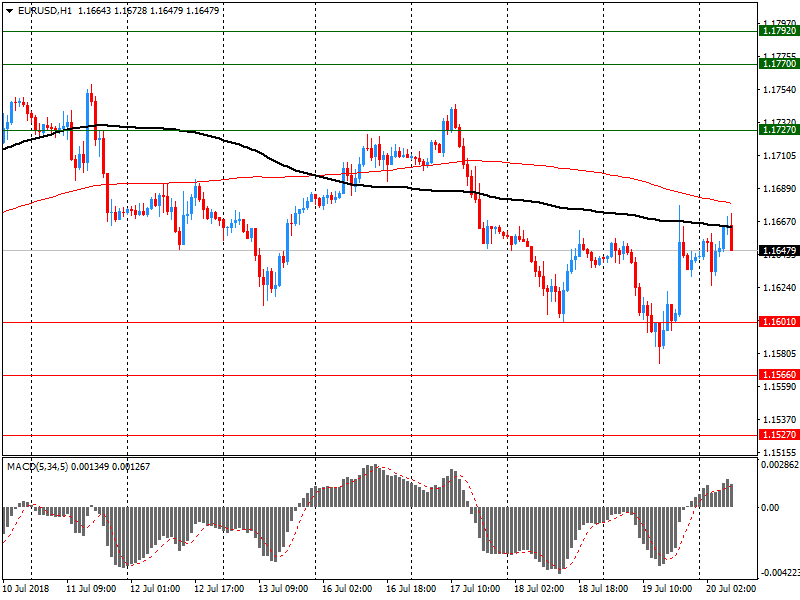Click the 1.17105 price scale label
The width and height of the screenshot is (800, 600).
779,156
